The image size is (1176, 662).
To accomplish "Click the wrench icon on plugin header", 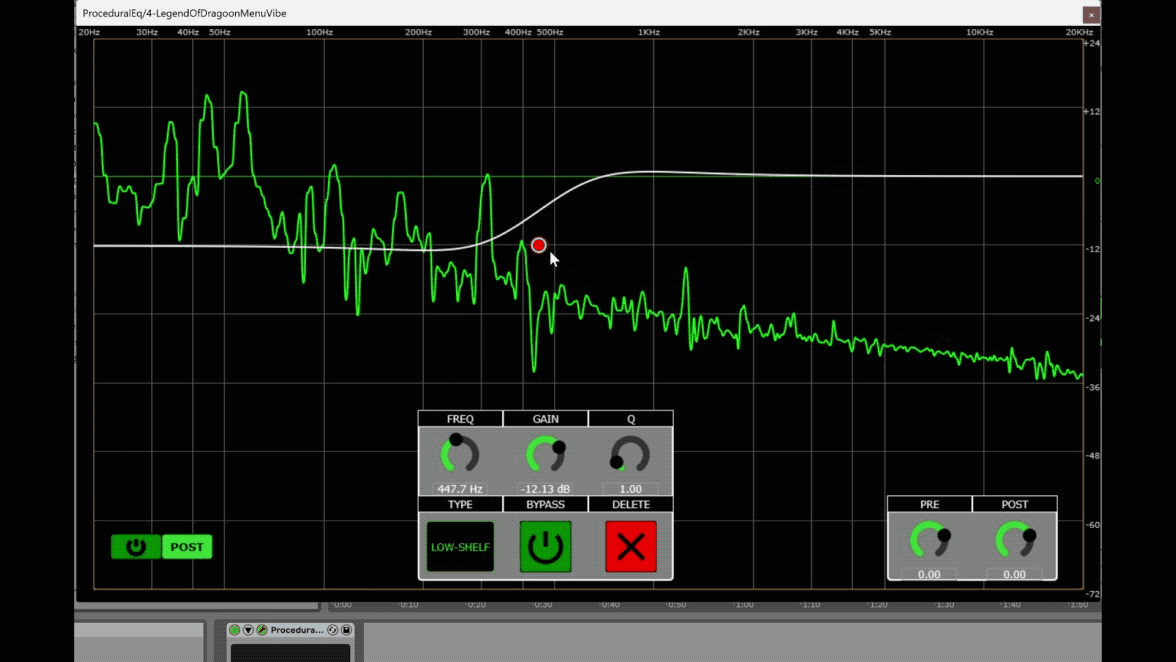I will pyautogui.click(x=261, y=630).
